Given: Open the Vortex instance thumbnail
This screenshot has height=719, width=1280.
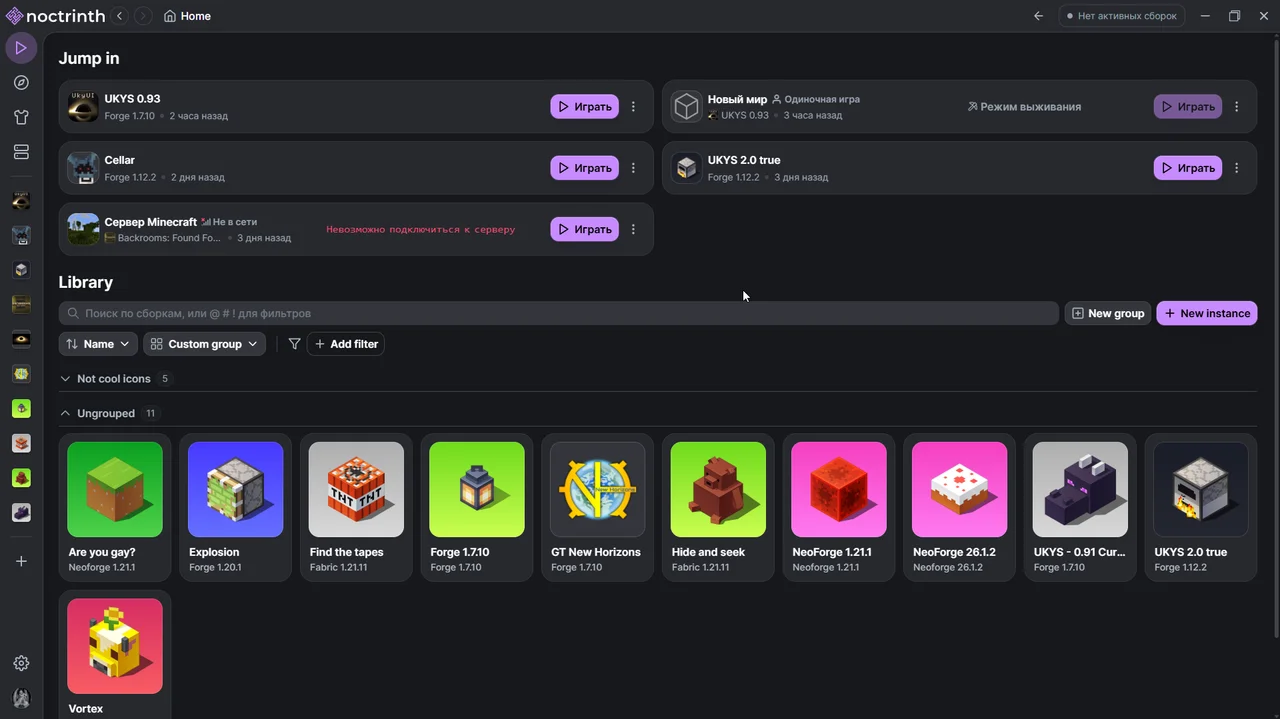Looking at the screenshot, I should pos(115,646).
